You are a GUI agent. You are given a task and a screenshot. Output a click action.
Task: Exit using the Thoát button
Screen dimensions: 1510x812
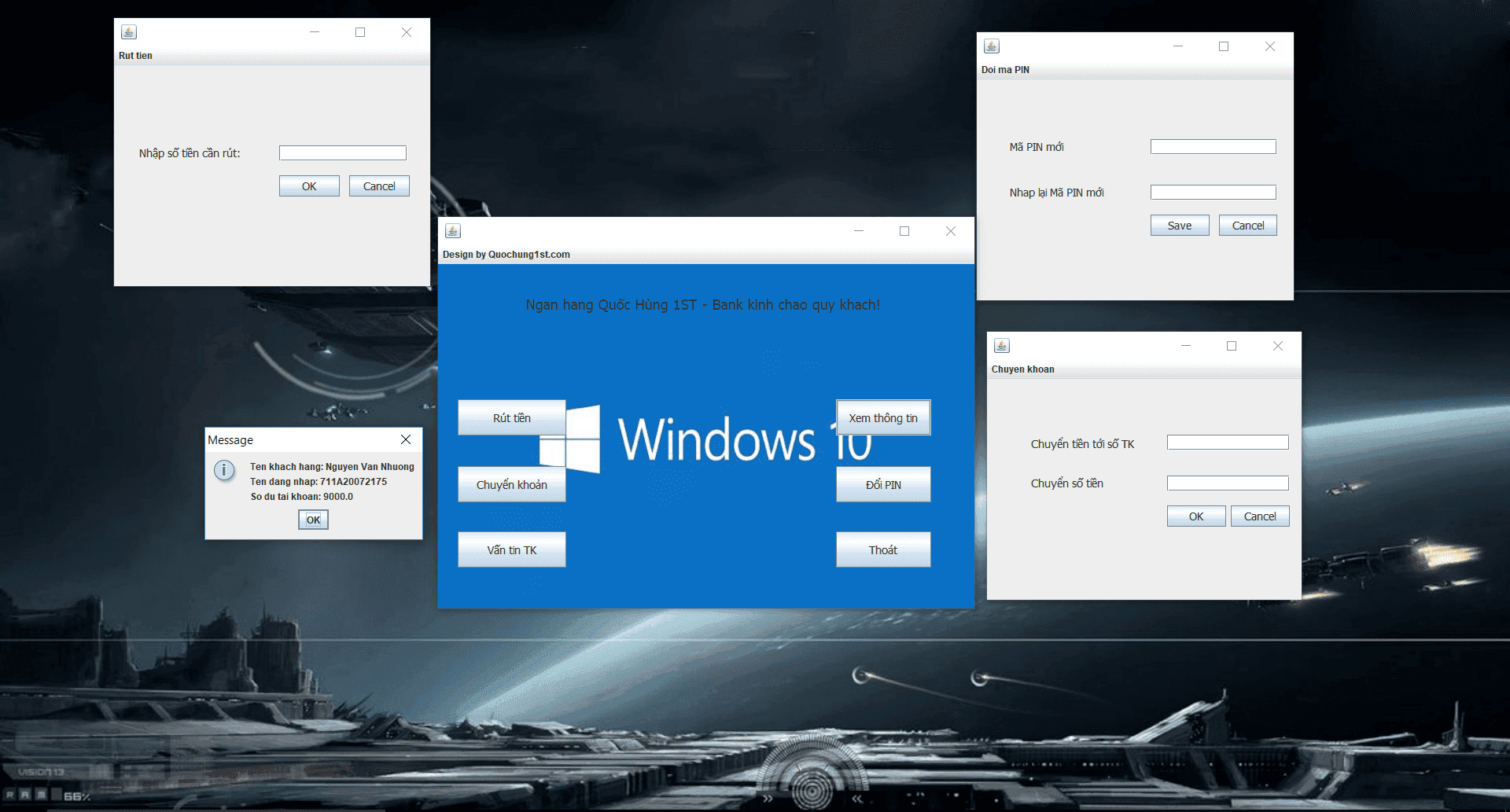coord(882,549)
